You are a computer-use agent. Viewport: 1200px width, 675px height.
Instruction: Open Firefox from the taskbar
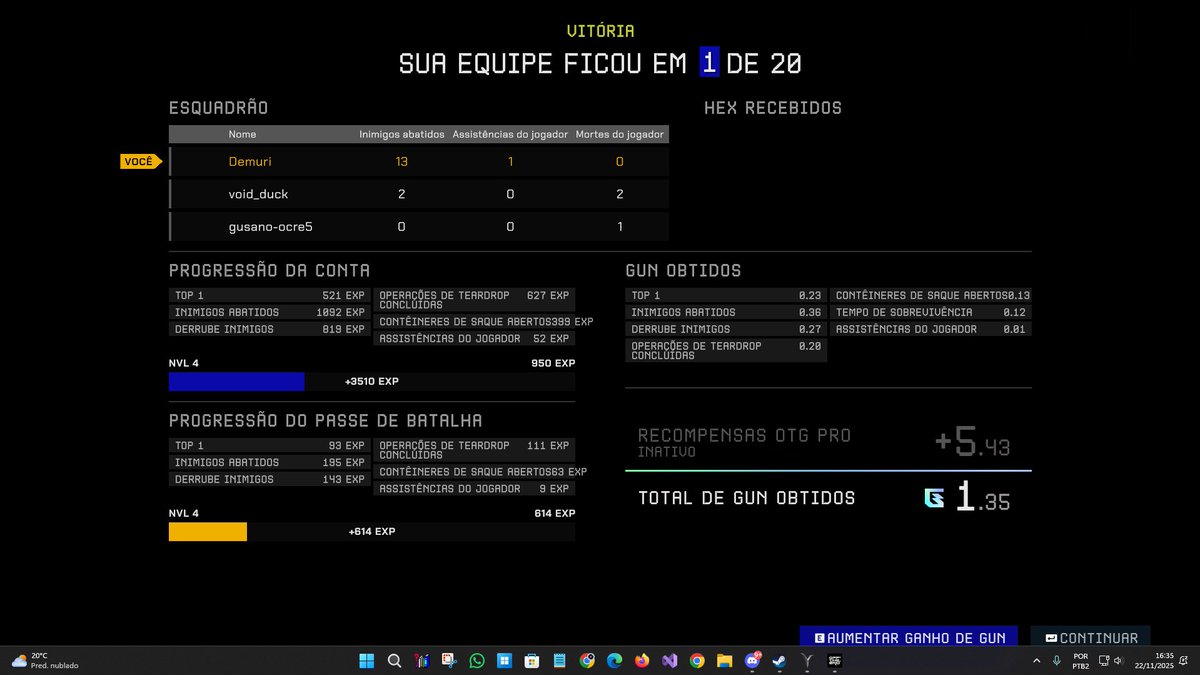click(642, 660)
